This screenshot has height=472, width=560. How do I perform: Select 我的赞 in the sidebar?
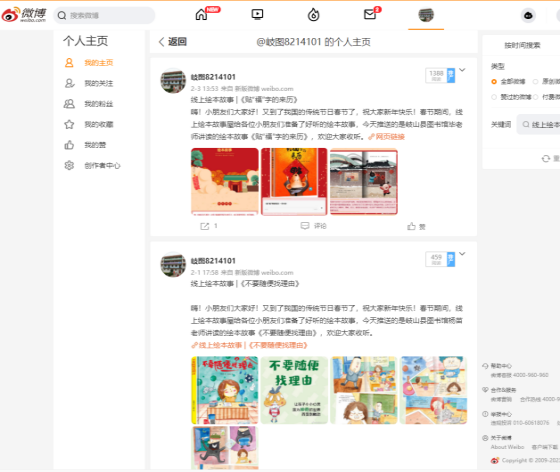tap(95, 145)
